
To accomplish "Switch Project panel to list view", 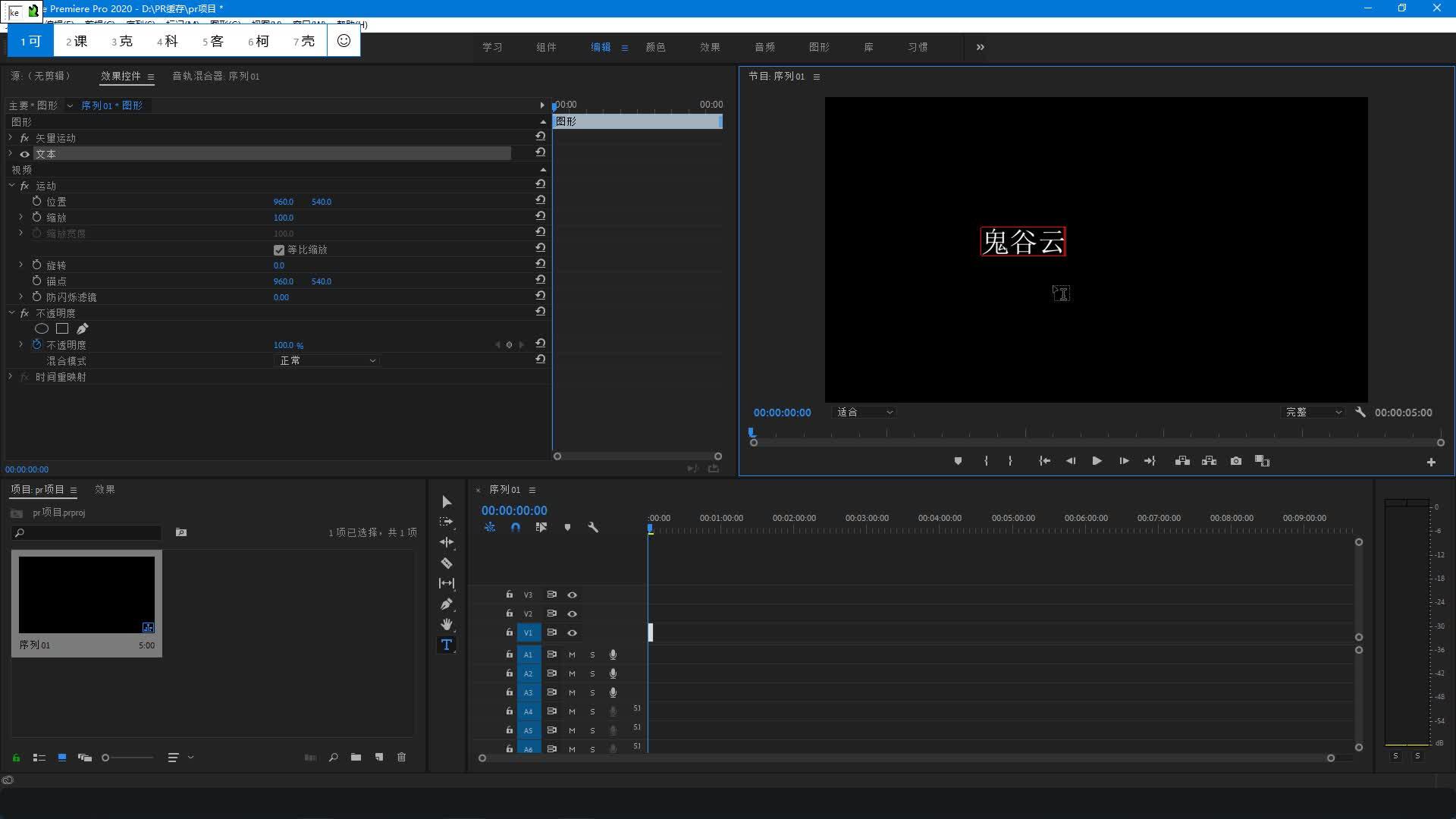I will pyautogui.click(x=39, y=757).
